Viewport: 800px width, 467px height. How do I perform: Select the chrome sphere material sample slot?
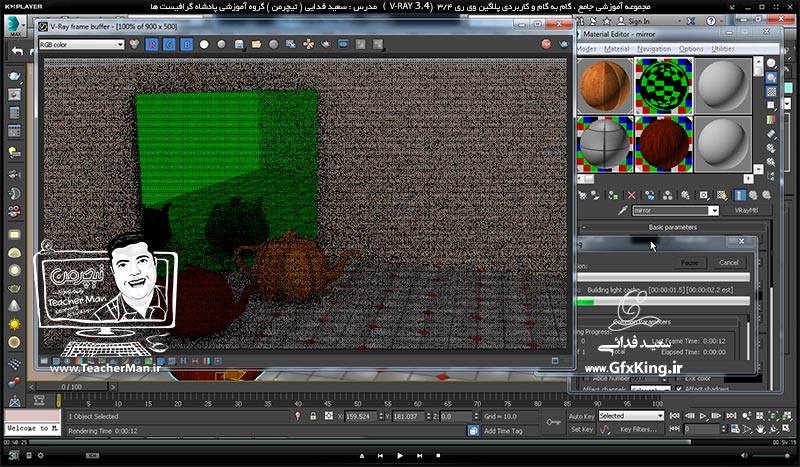pos(606,143)
